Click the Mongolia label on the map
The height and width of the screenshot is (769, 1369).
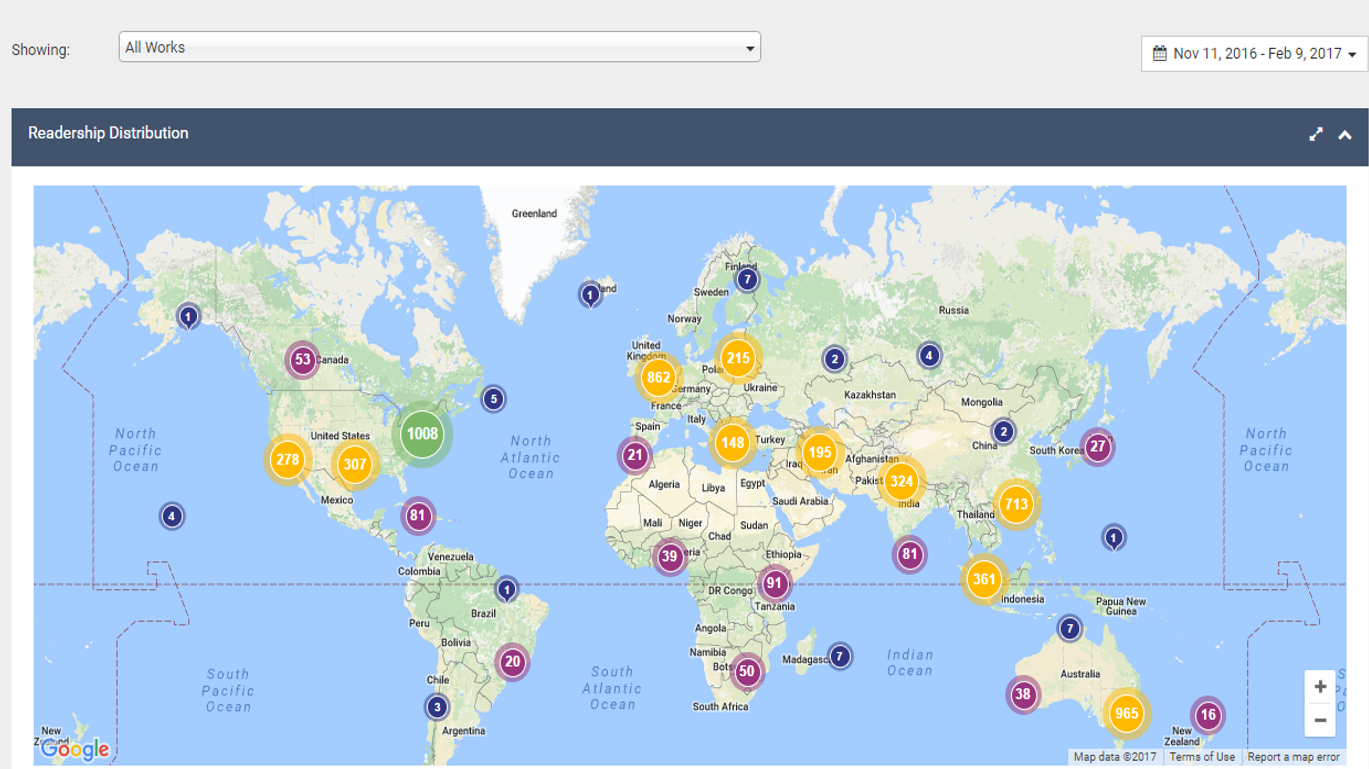point(981,402)
